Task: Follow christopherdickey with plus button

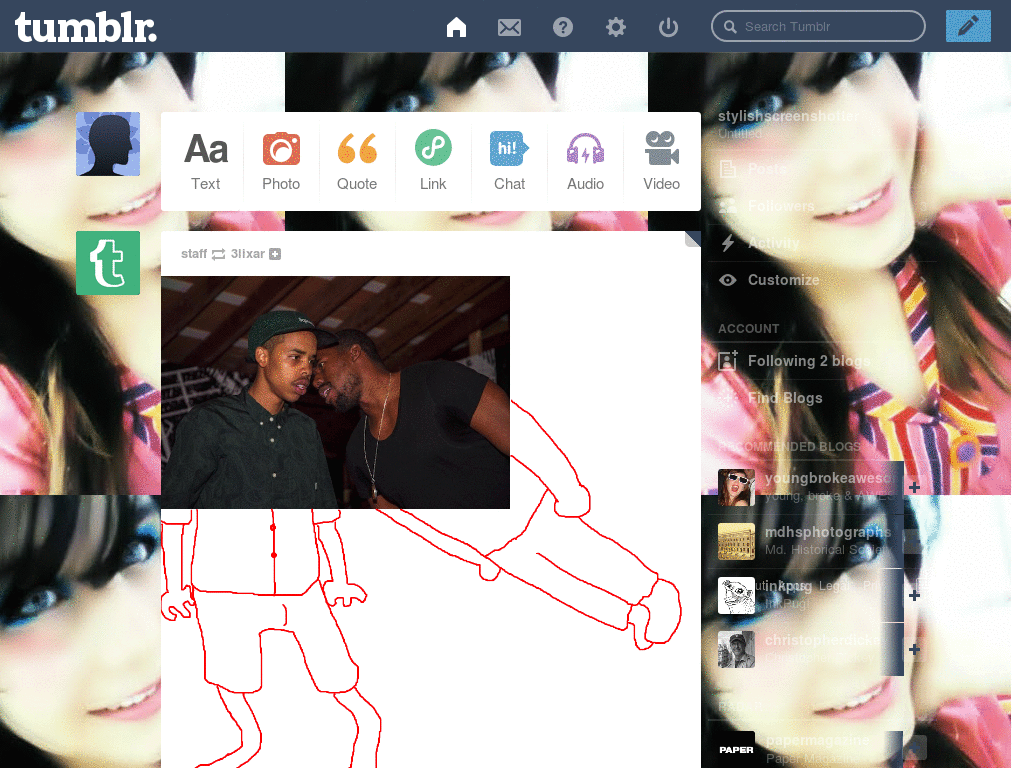Action: (914, 649)
